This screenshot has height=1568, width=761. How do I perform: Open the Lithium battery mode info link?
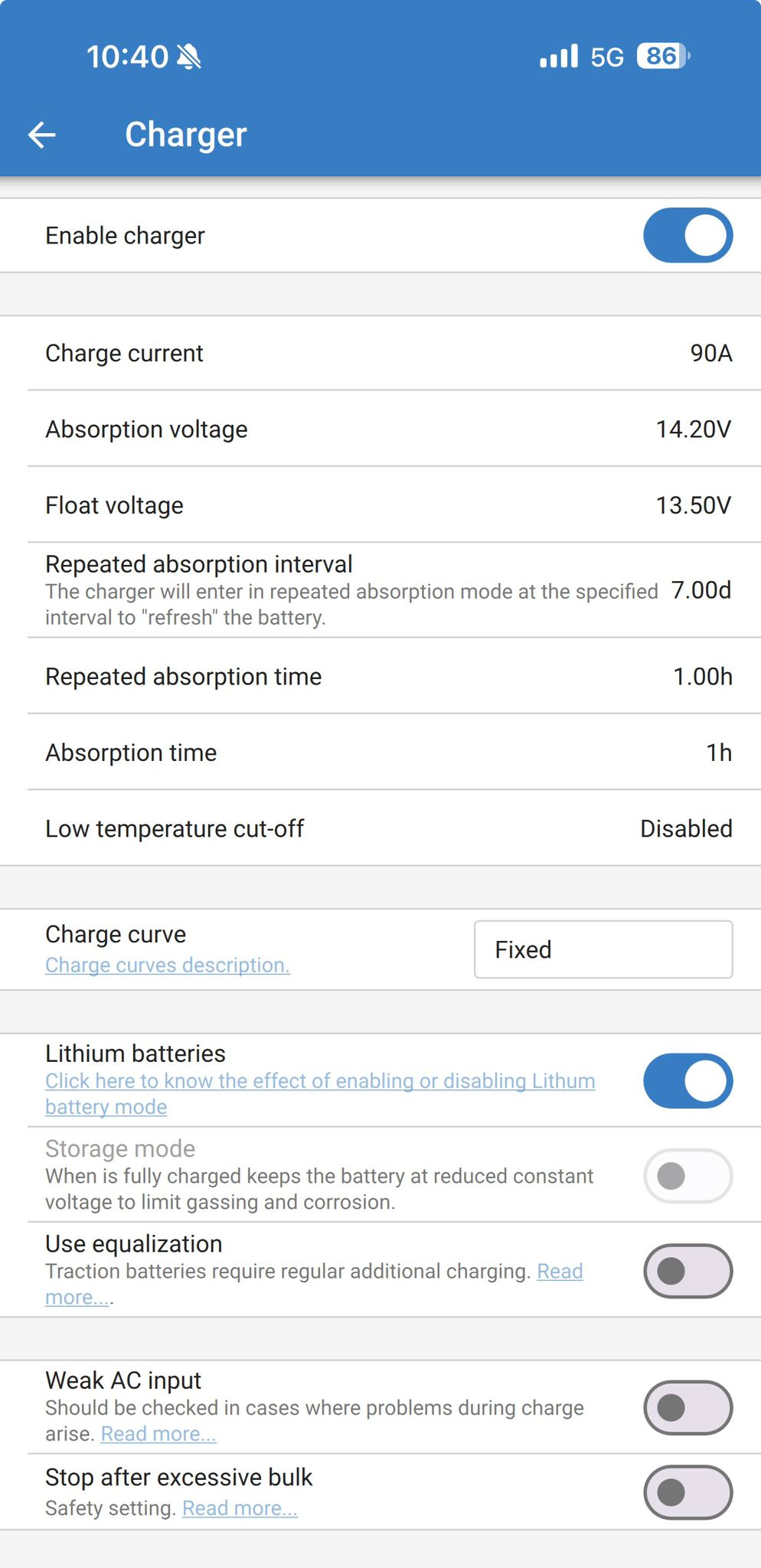319,1082
